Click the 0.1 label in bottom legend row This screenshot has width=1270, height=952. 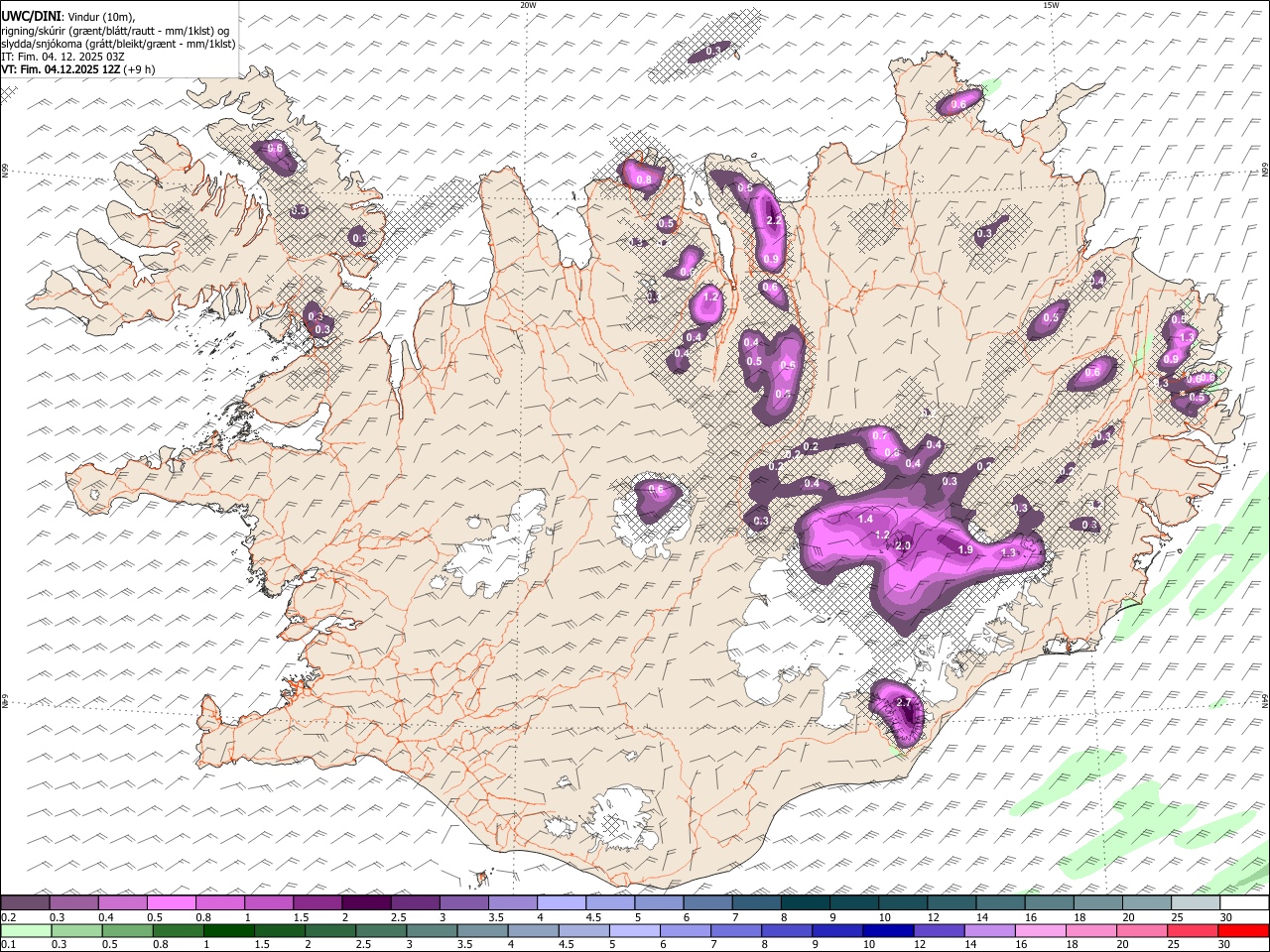coord(7,944)
